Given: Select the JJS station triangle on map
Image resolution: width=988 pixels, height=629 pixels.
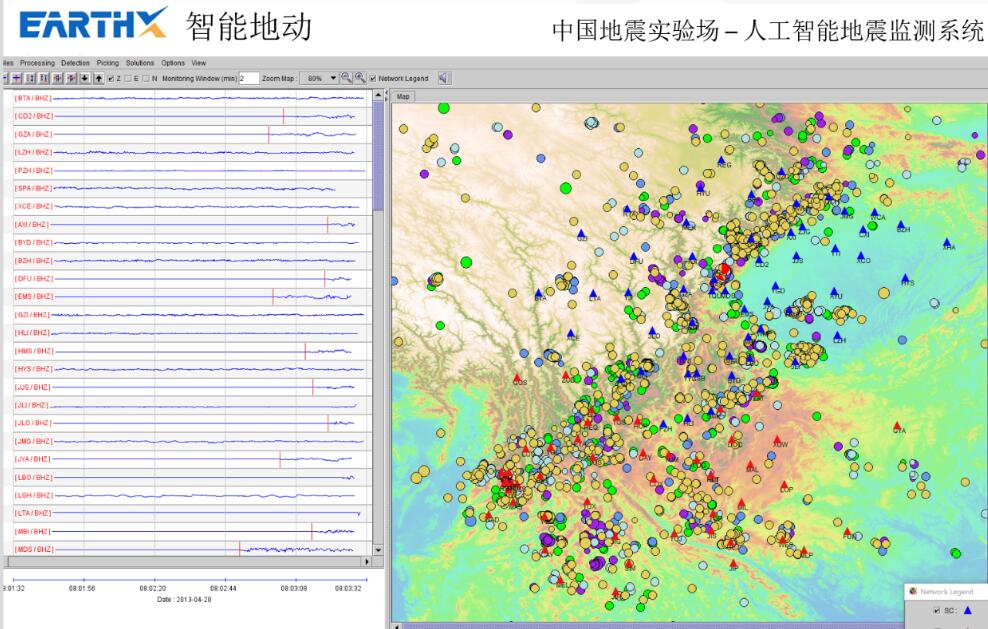Looking at the screenshot, I should point(796,256).
